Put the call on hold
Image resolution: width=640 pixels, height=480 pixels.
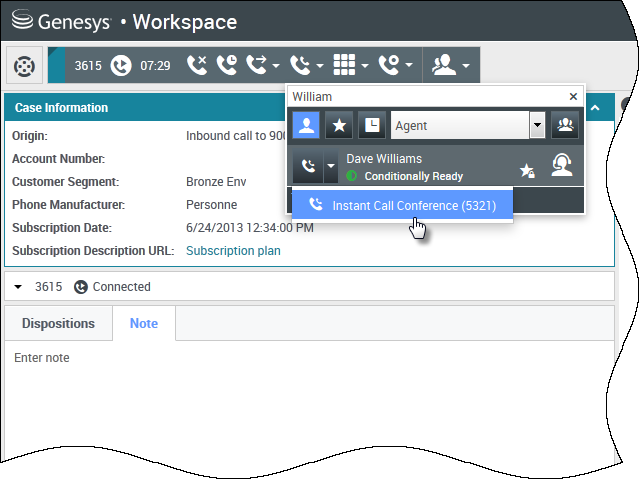[x=227, y=65]
